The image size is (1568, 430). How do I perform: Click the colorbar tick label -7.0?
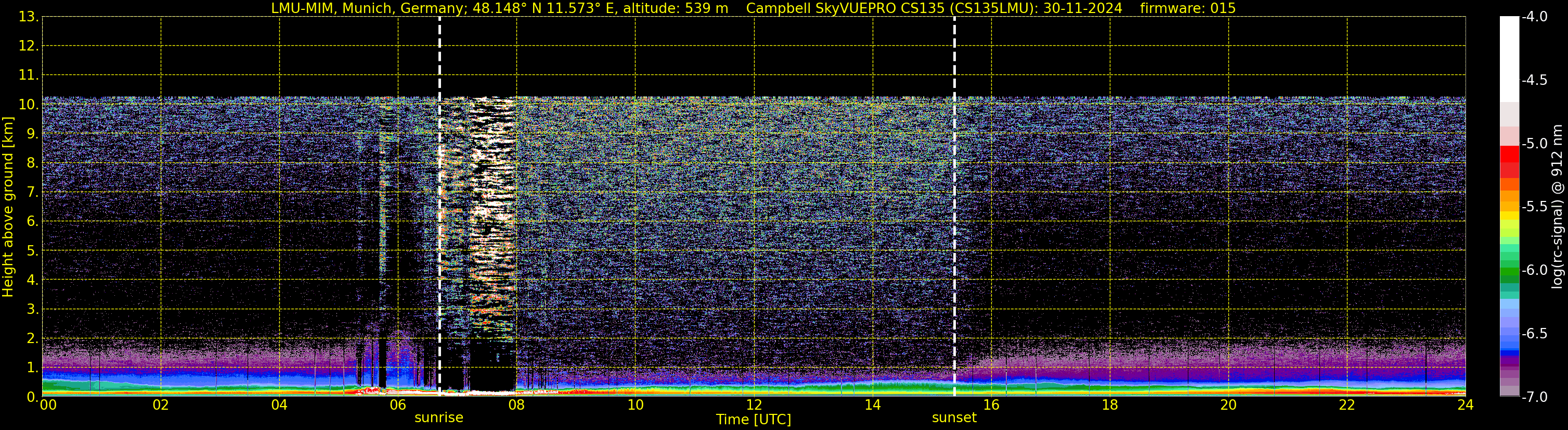click(1534, 397)
